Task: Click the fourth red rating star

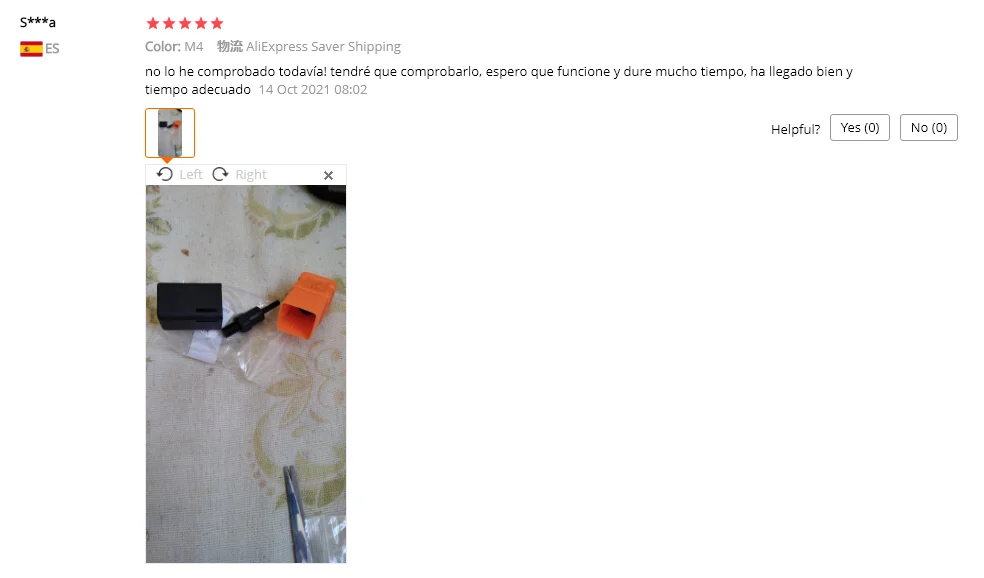Action: tap(201, 23)
